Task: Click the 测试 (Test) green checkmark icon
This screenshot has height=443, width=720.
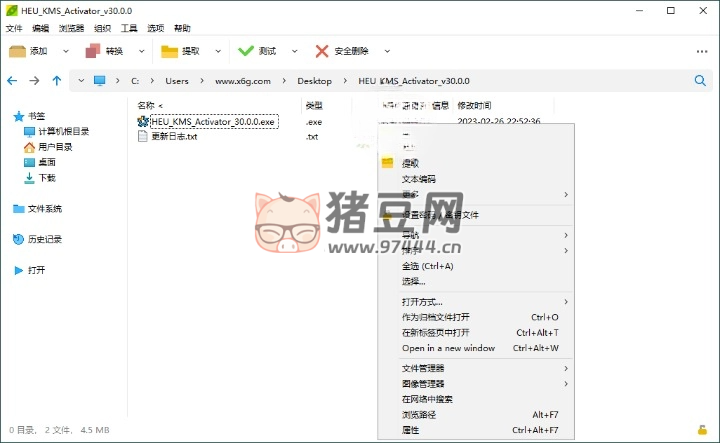Action: point(246,51)
